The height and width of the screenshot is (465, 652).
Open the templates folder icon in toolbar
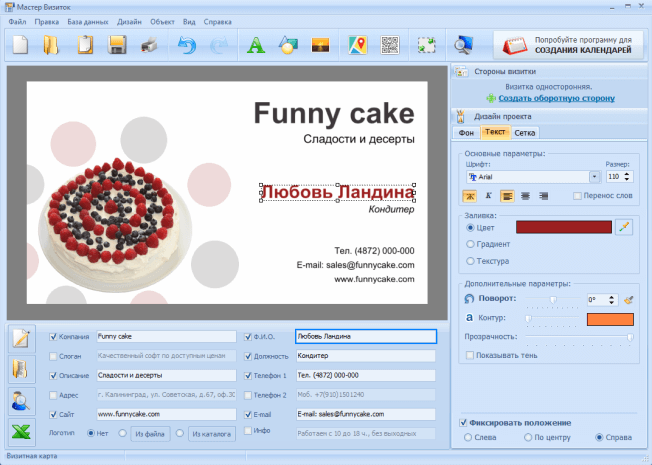[51, 45]
